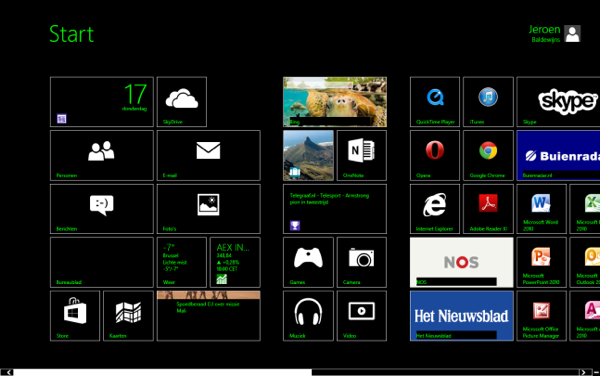Launch Microsoft PowerPoint 2010
Image resolution: width=600 pixels, height=376 pixels.
[541, 262]
